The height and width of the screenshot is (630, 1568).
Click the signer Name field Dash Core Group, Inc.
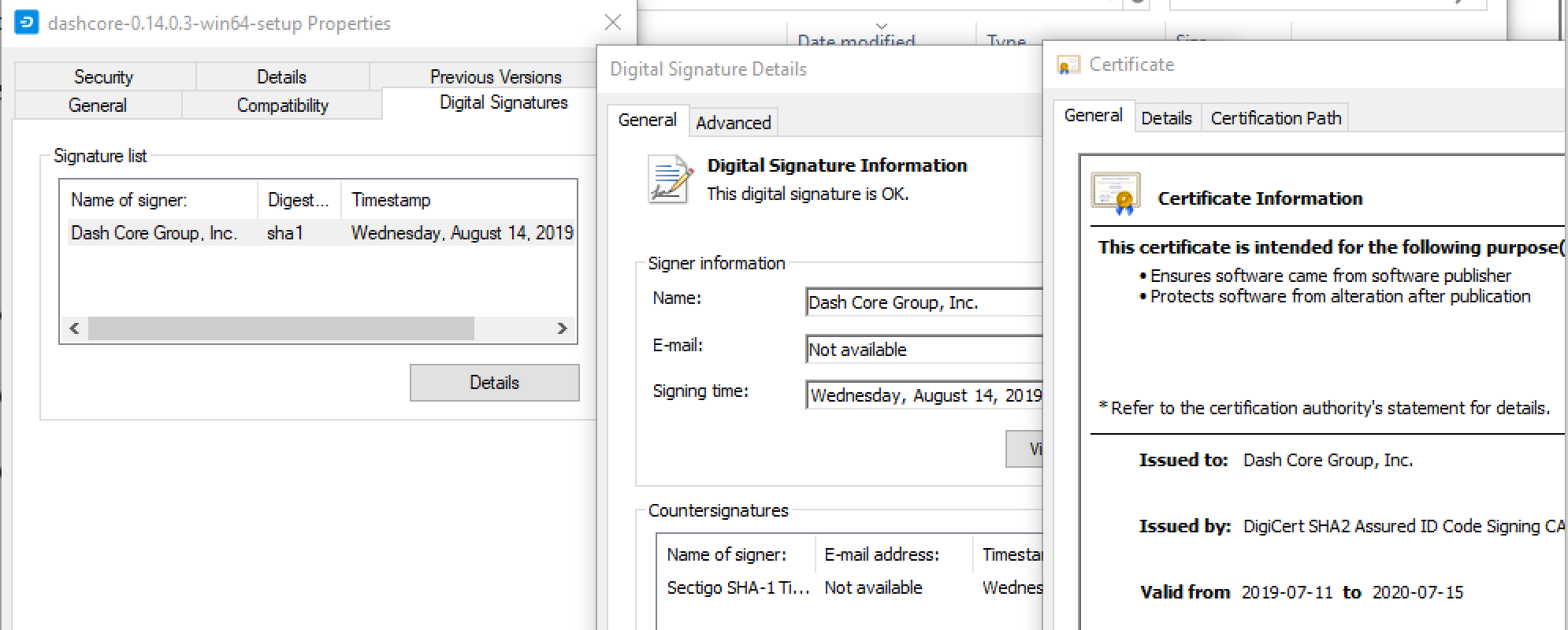(x=924, y=302)
